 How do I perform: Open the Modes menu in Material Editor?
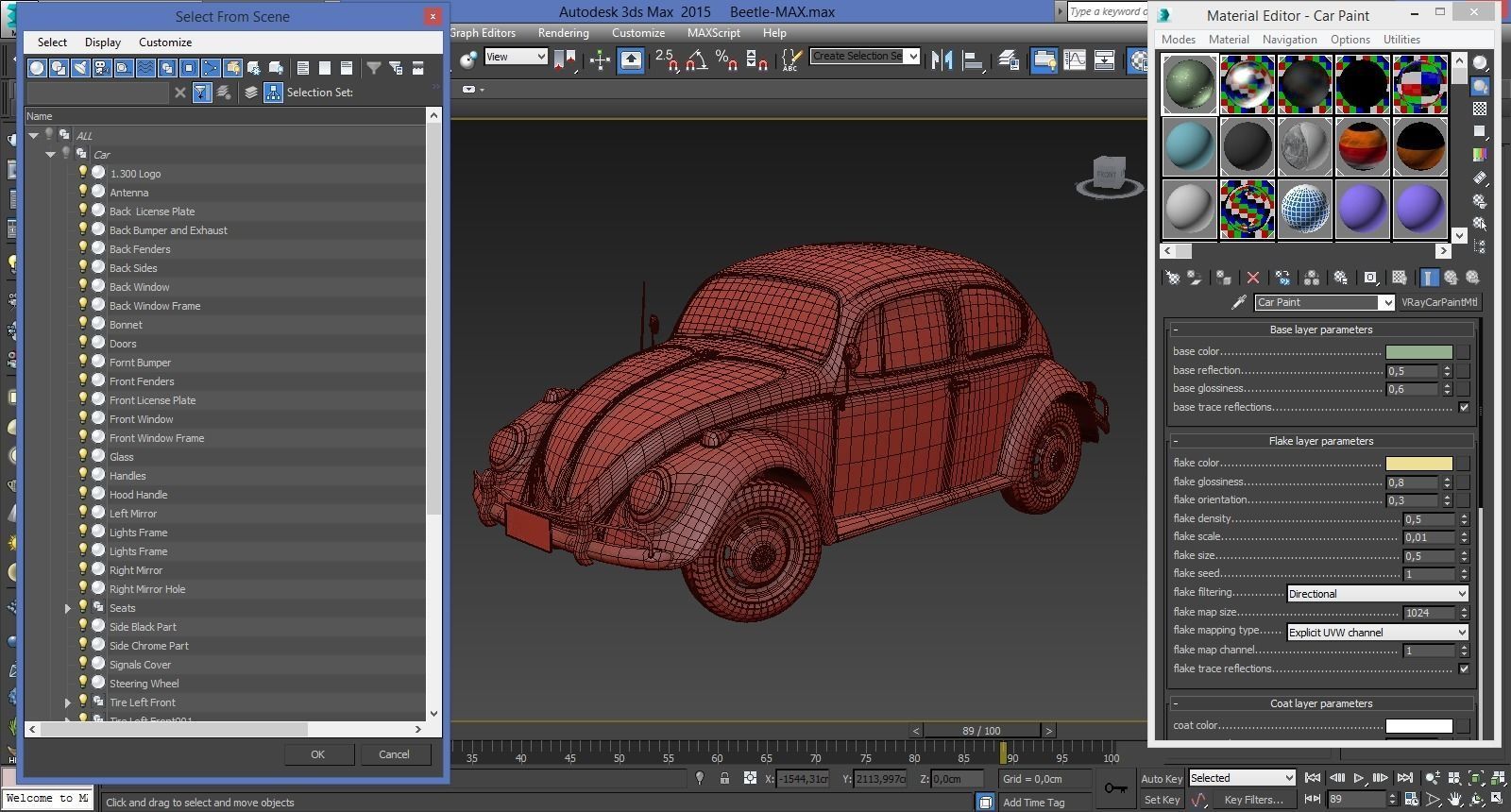[x=1178, y=40]
